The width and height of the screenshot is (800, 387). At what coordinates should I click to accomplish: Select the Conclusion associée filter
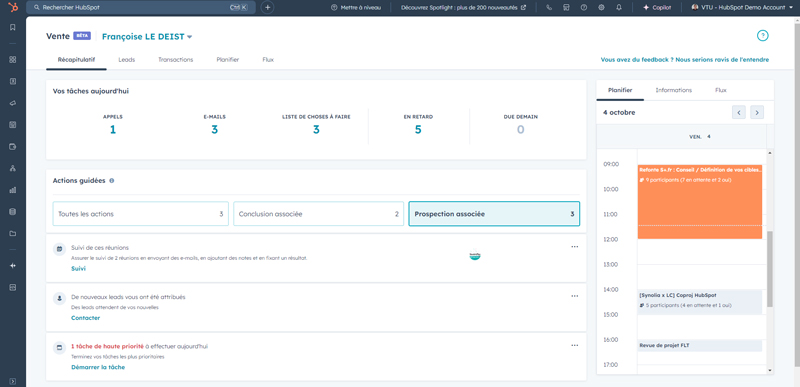tap(319, 214)
